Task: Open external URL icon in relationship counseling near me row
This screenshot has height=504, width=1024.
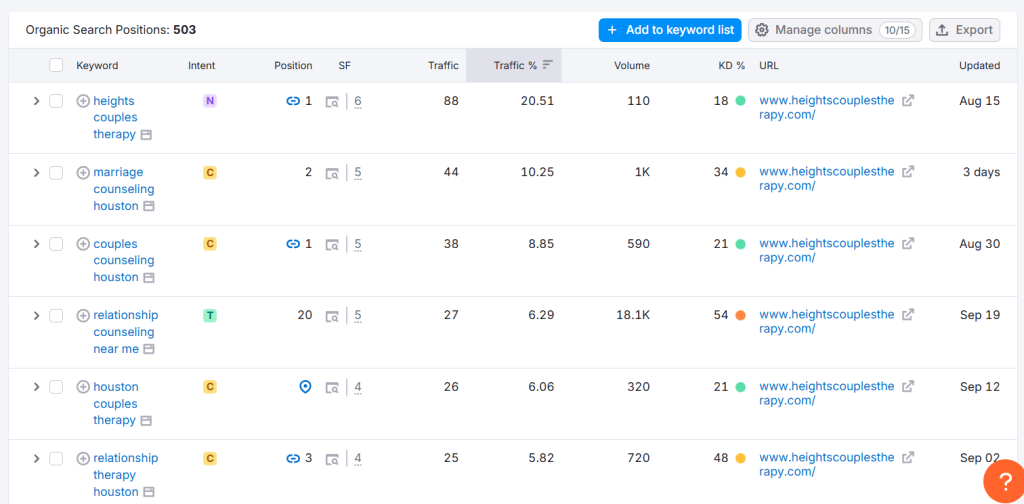Action: tap(908, 315)
